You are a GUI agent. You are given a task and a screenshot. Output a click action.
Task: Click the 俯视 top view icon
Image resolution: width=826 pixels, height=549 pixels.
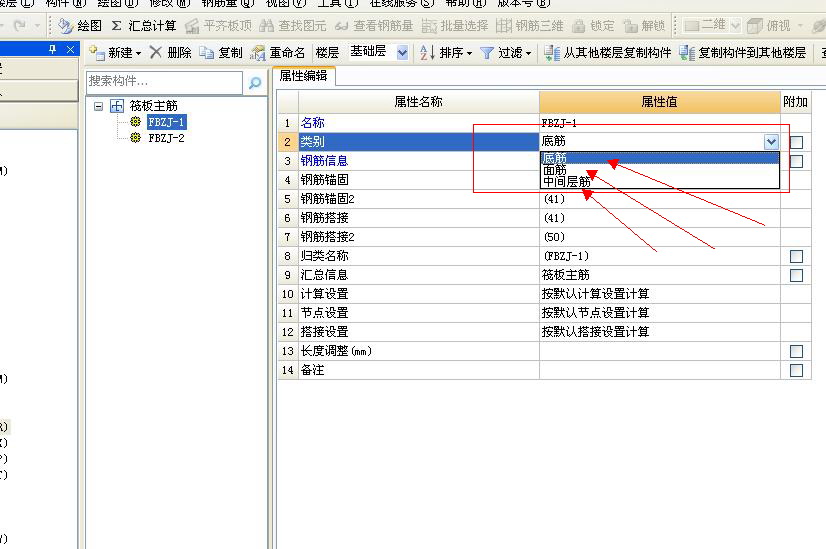click(755, 25)
